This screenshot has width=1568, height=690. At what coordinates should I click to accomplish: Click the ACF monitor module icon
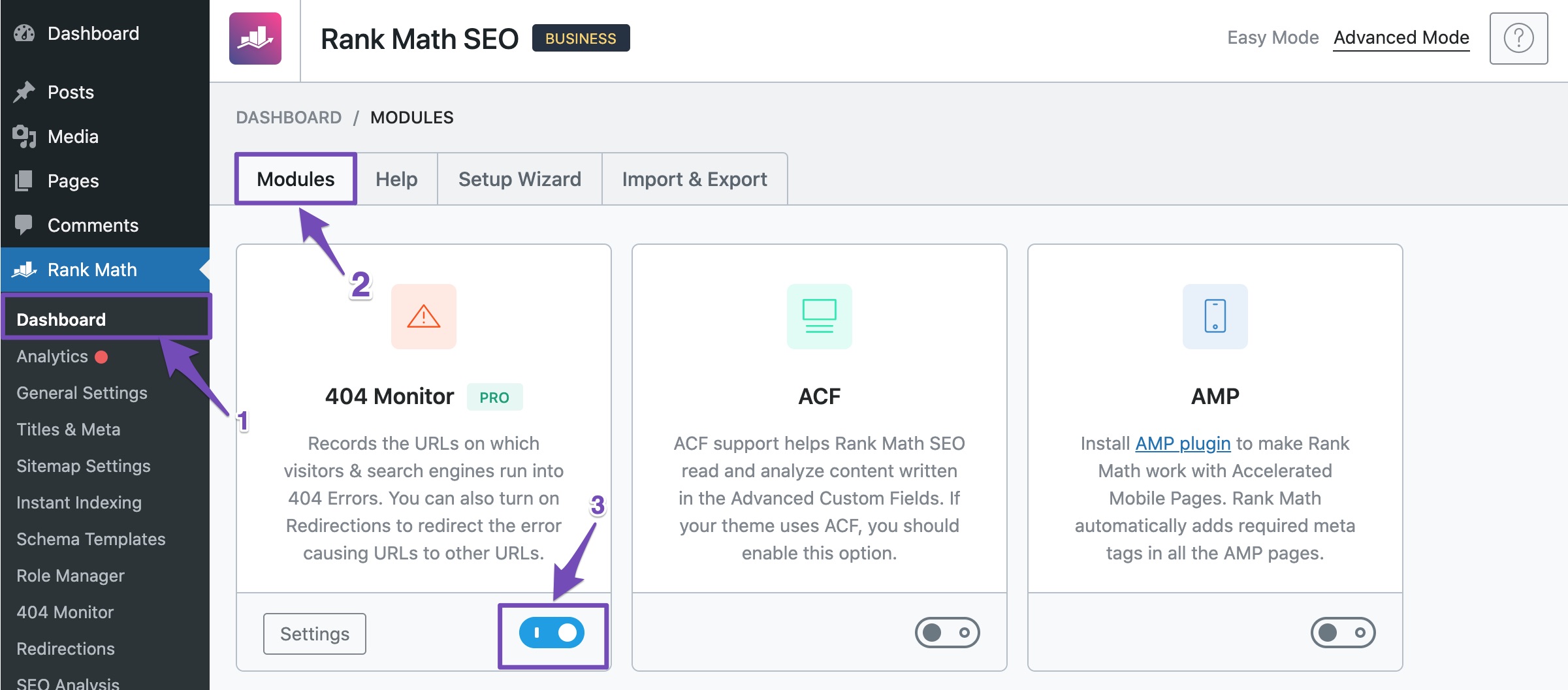point(819,317)
